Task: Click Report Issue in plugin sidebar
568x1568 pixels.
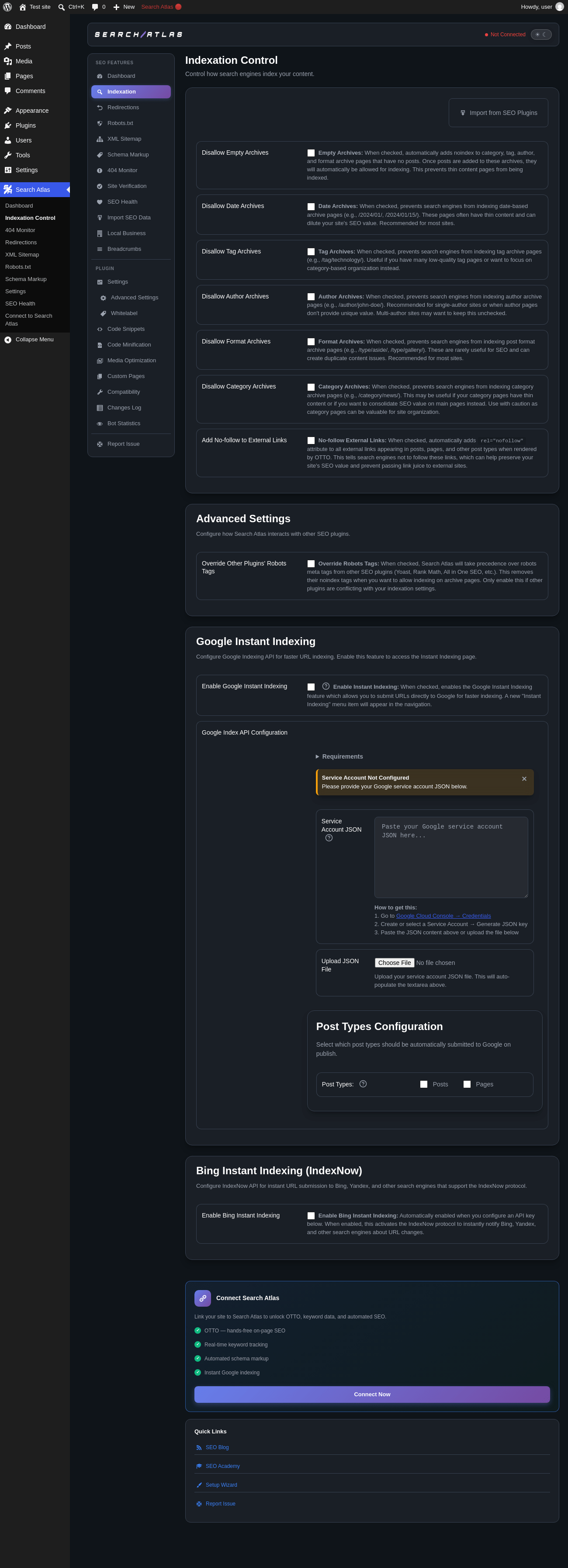Action: [131, 444]
